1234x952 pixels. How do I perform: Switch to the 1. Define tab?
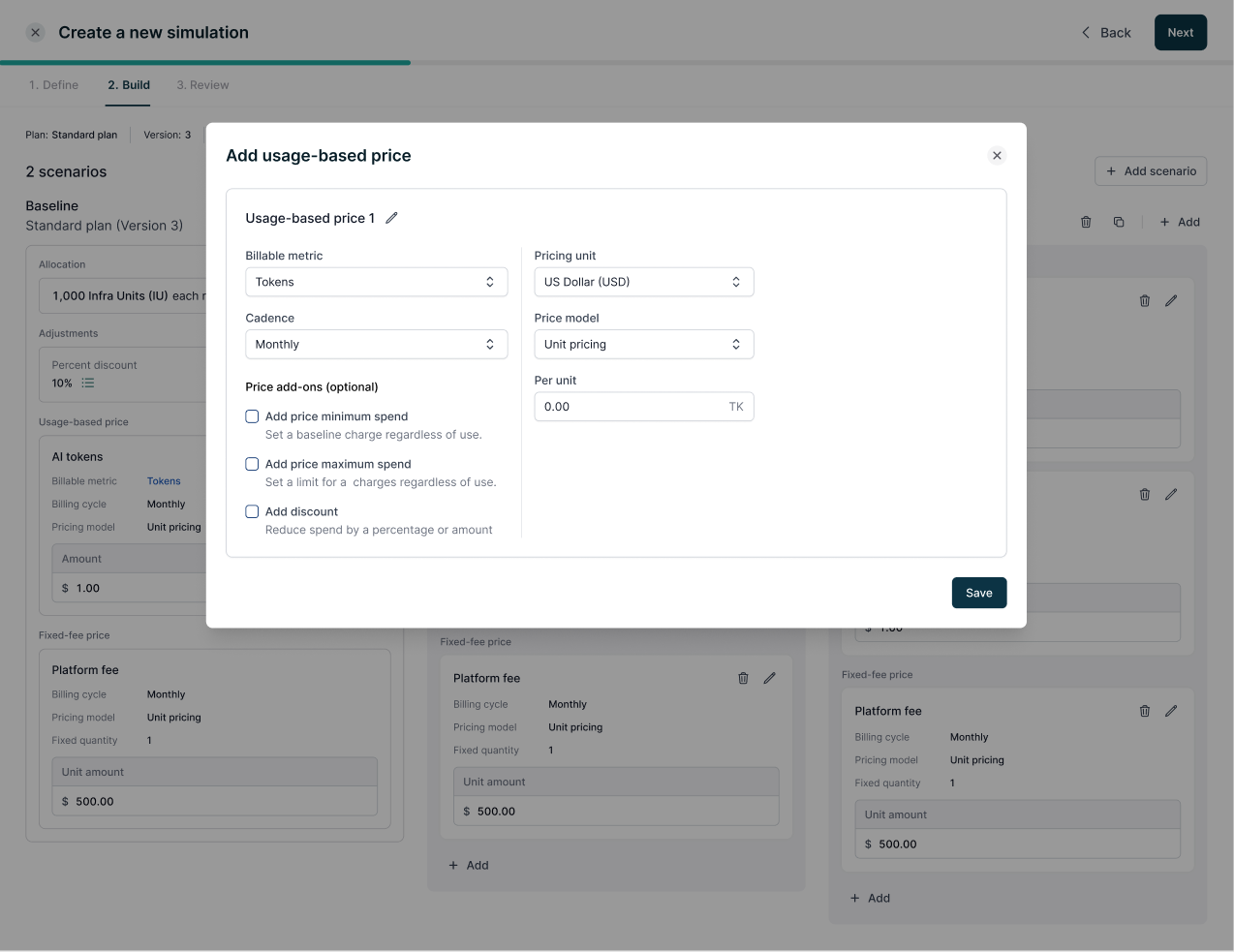[x=53, y=85]
